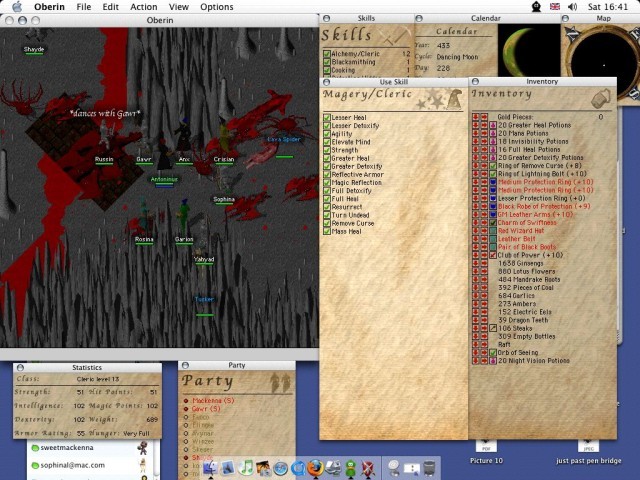Click the down arrow beside Ginsengs
Image resolution: width=640 pixels, height=480 pixels.
click(x=476, y=263)
